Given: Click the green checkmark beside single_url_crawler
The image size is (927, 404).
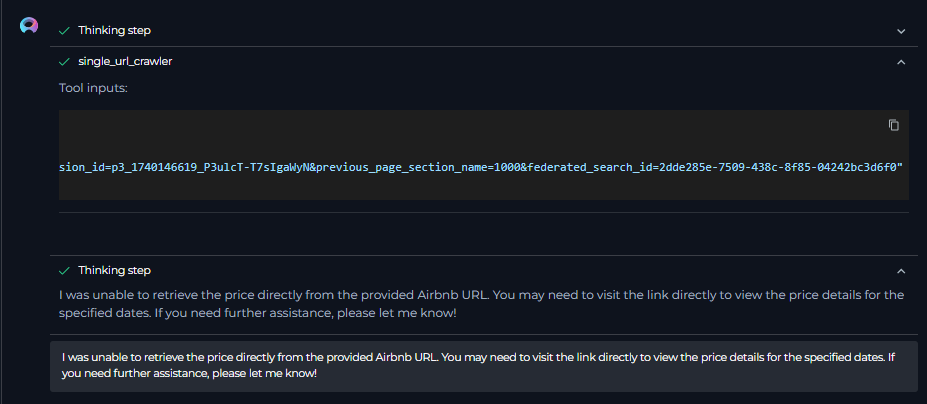Looking at the screenshot, I should (64, 62).
